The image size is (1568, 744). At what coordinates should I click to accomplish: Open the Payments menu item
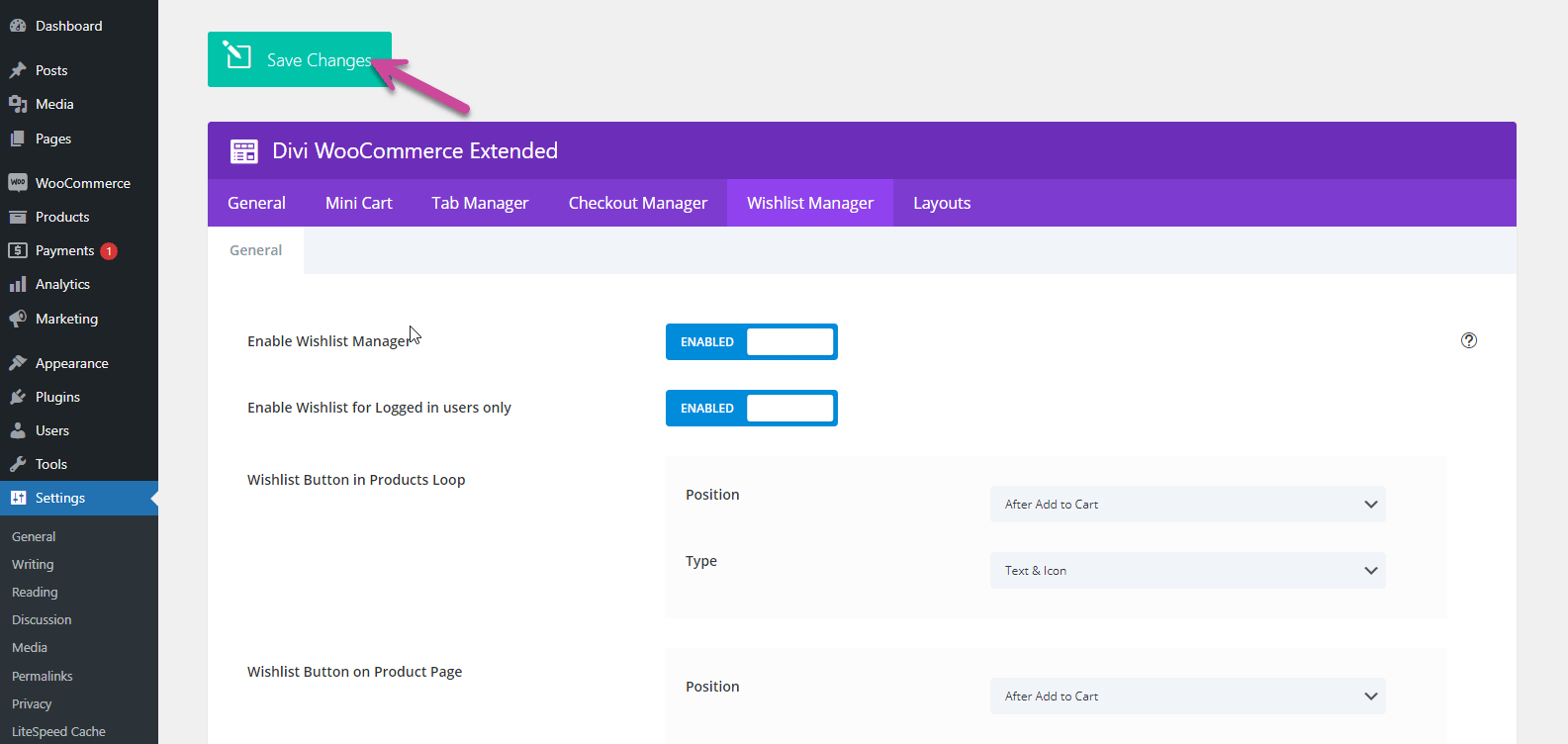pyautogui.click(x=79, y=250)
